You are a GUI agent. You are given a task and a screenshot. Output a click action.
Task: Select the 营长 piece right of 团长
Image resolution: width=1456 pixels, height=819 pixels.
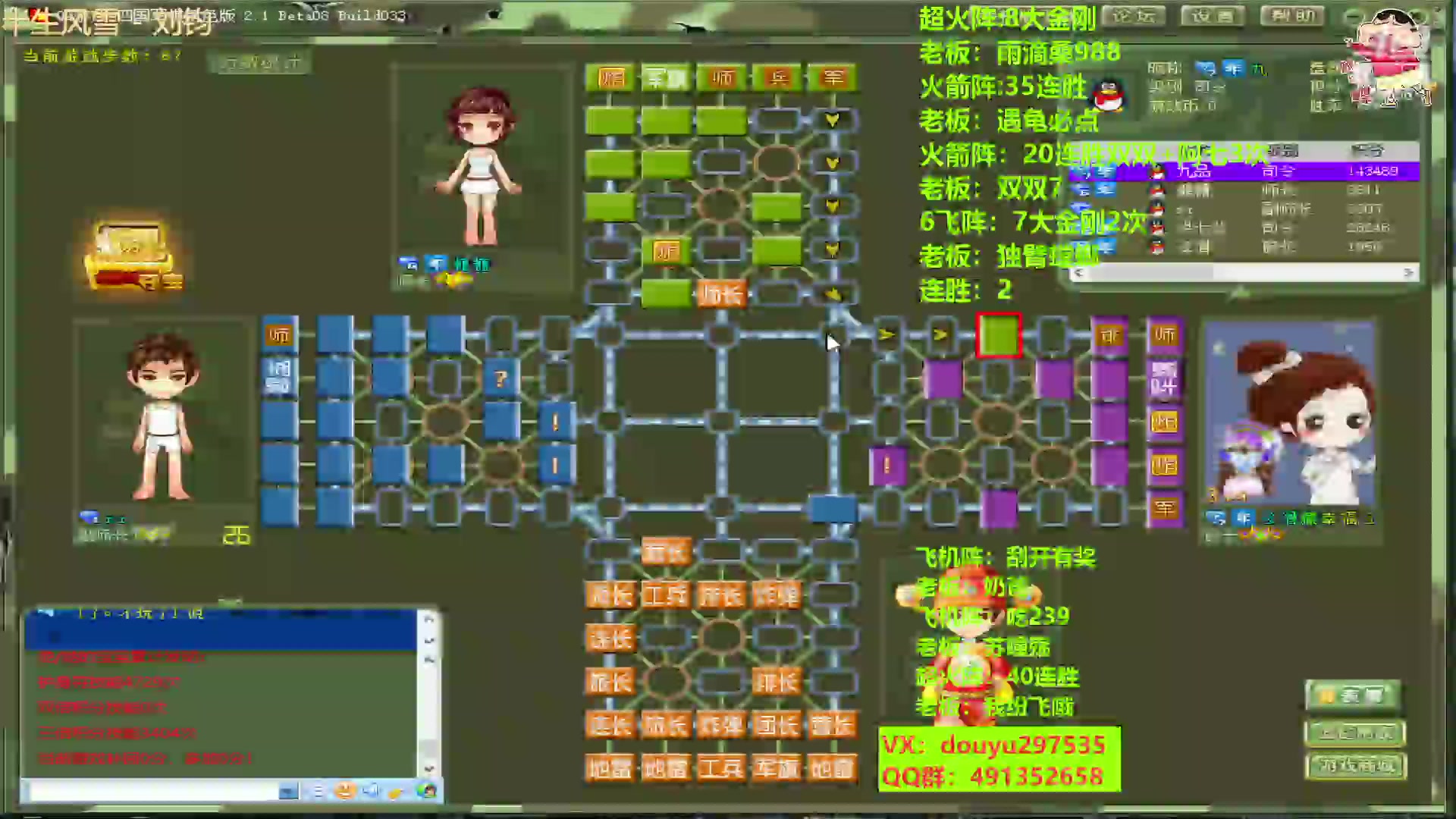tap(833, 725)
